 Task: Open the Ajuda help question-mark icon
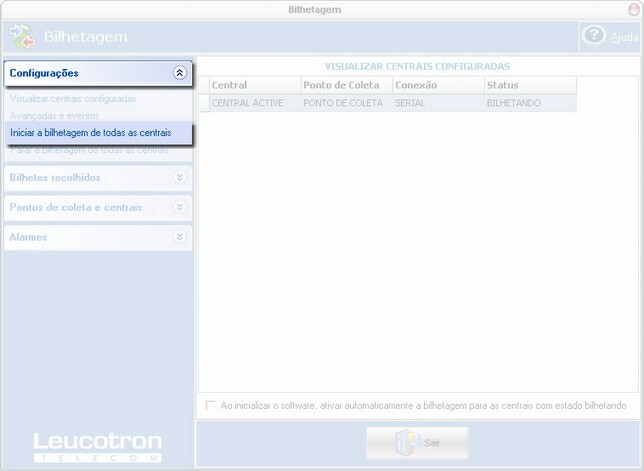(x=593, y=36)
